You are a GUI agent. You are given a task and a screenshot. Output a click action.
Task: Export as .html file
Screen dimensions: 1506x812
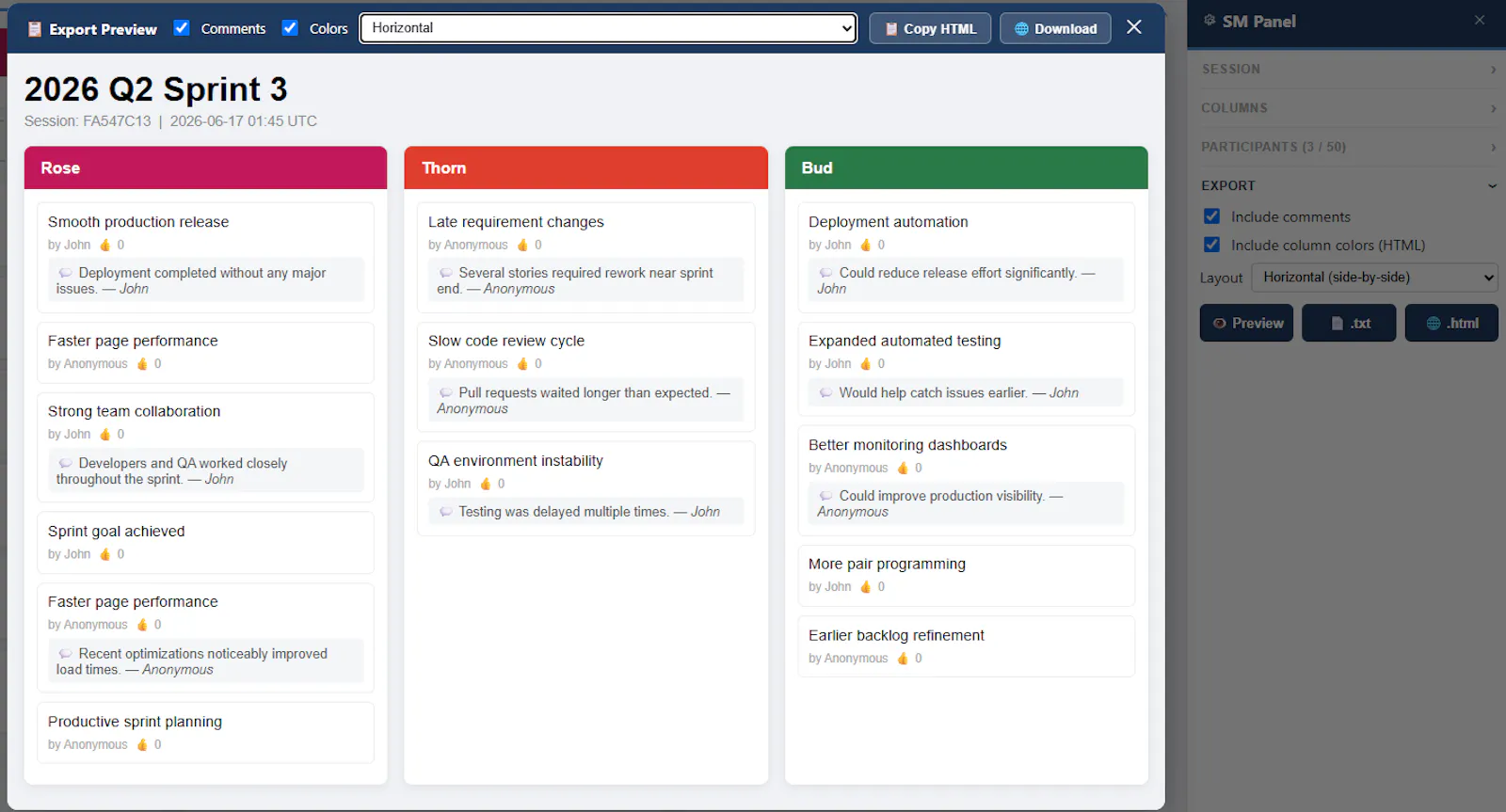point(1451,323)
